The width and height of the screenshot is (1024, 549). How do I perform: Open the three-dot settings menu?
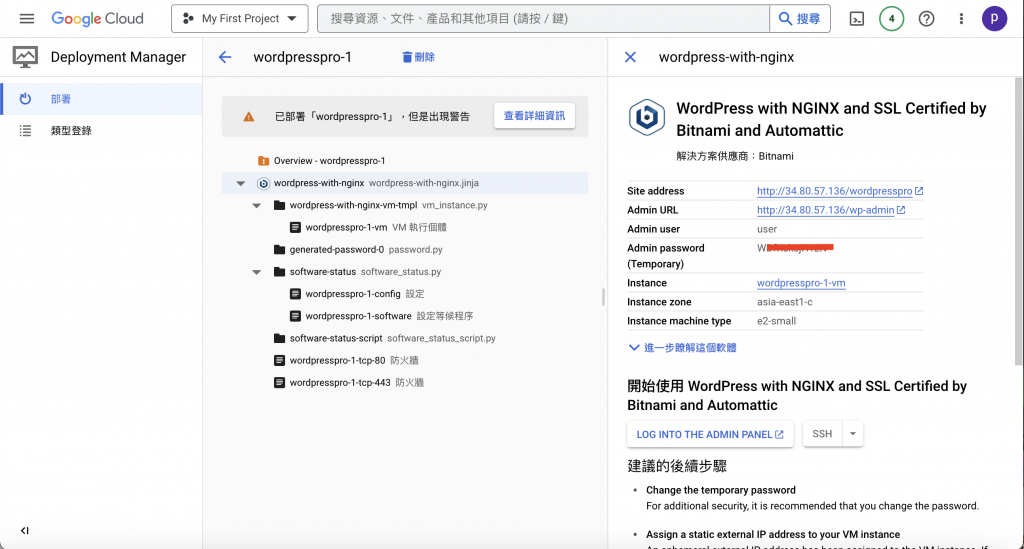[961, 19]
